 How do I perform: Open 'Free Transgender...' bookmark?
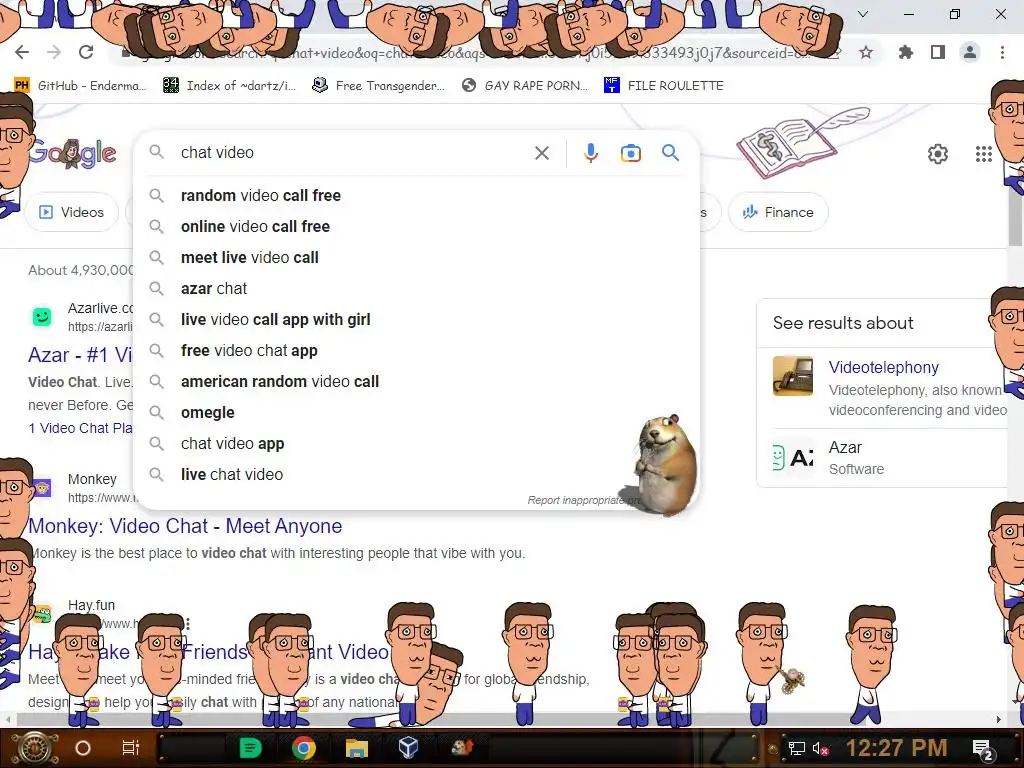click(x=378, y=86)
